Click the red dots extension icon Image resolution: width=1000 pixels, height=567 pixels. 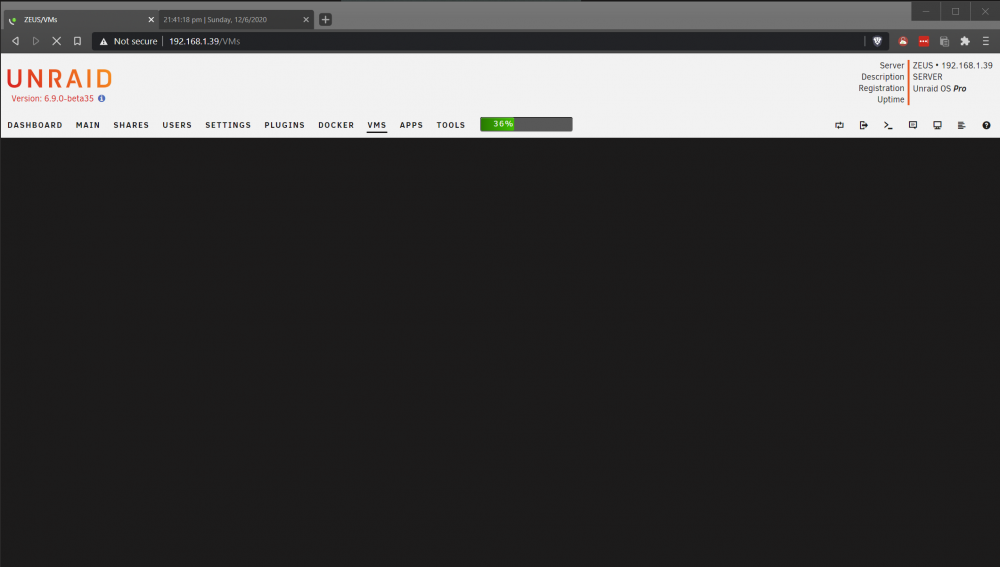tap(923, 41)
